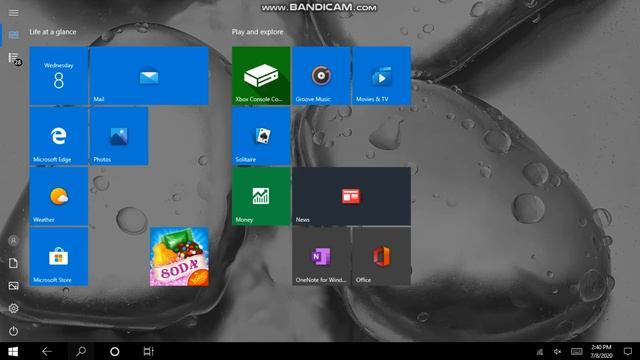Launch the Microsoft Edge tile
The width and height of the screenshot is (640, 360).
click(x=59, y=136)
